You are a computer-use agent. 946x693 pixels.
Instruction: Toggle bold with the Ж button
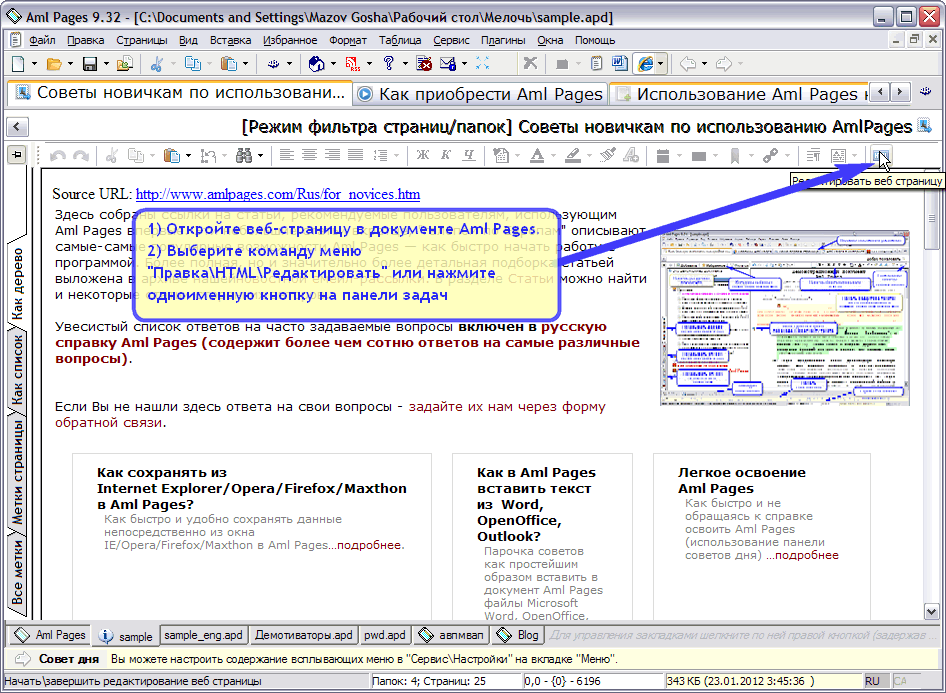(423, 156)
